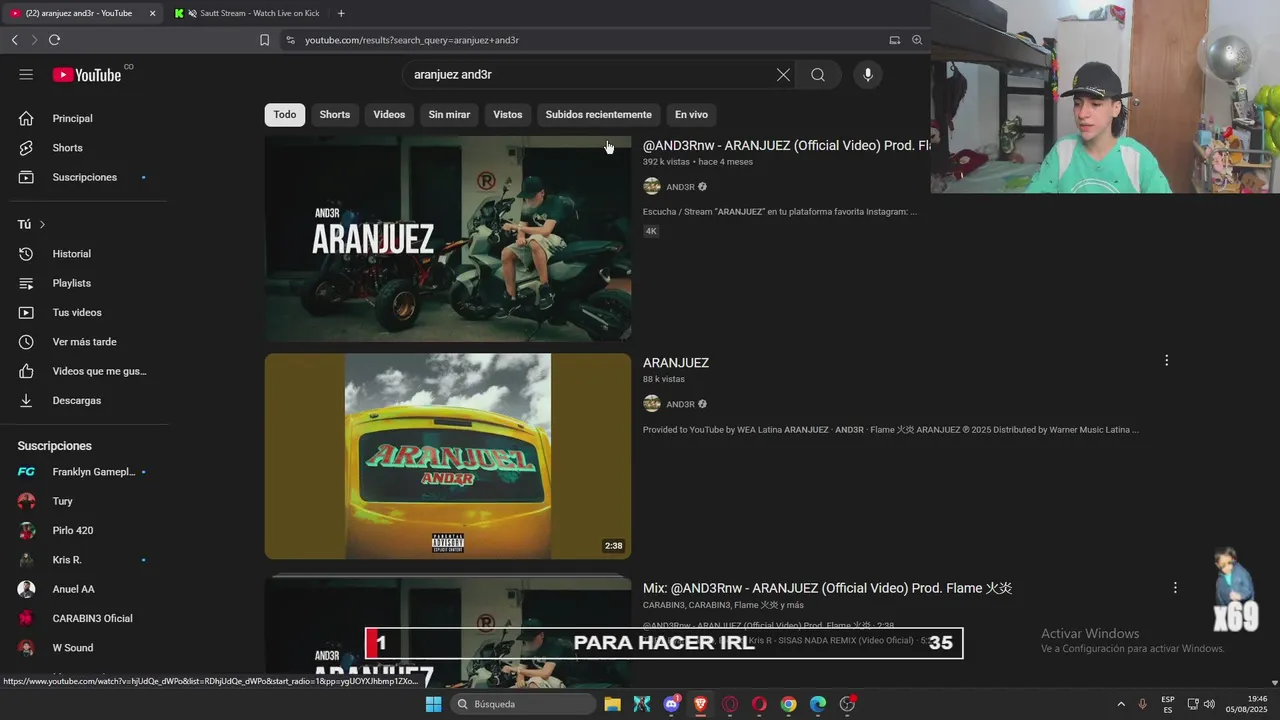Select the Todo filter chip
1280x720 pixels.
[285, 114]
